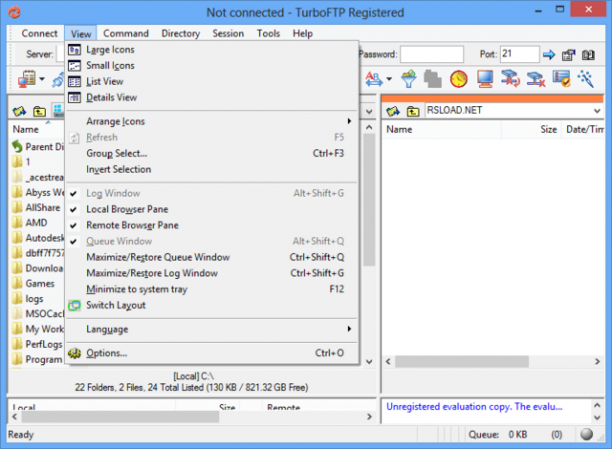Click Invert Selection
Viewport: 612px width, 449px height.
click(x=212, y=169)
